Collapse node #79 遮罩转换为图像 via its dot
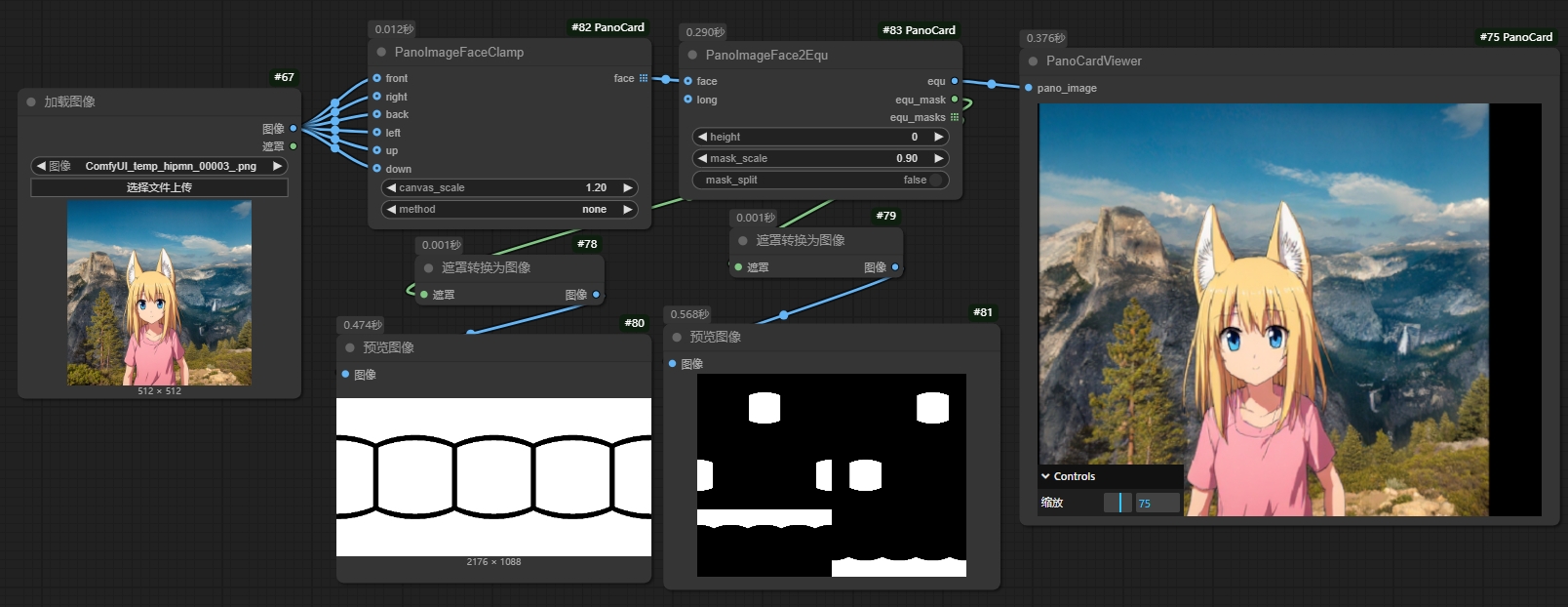 (743, 240)
